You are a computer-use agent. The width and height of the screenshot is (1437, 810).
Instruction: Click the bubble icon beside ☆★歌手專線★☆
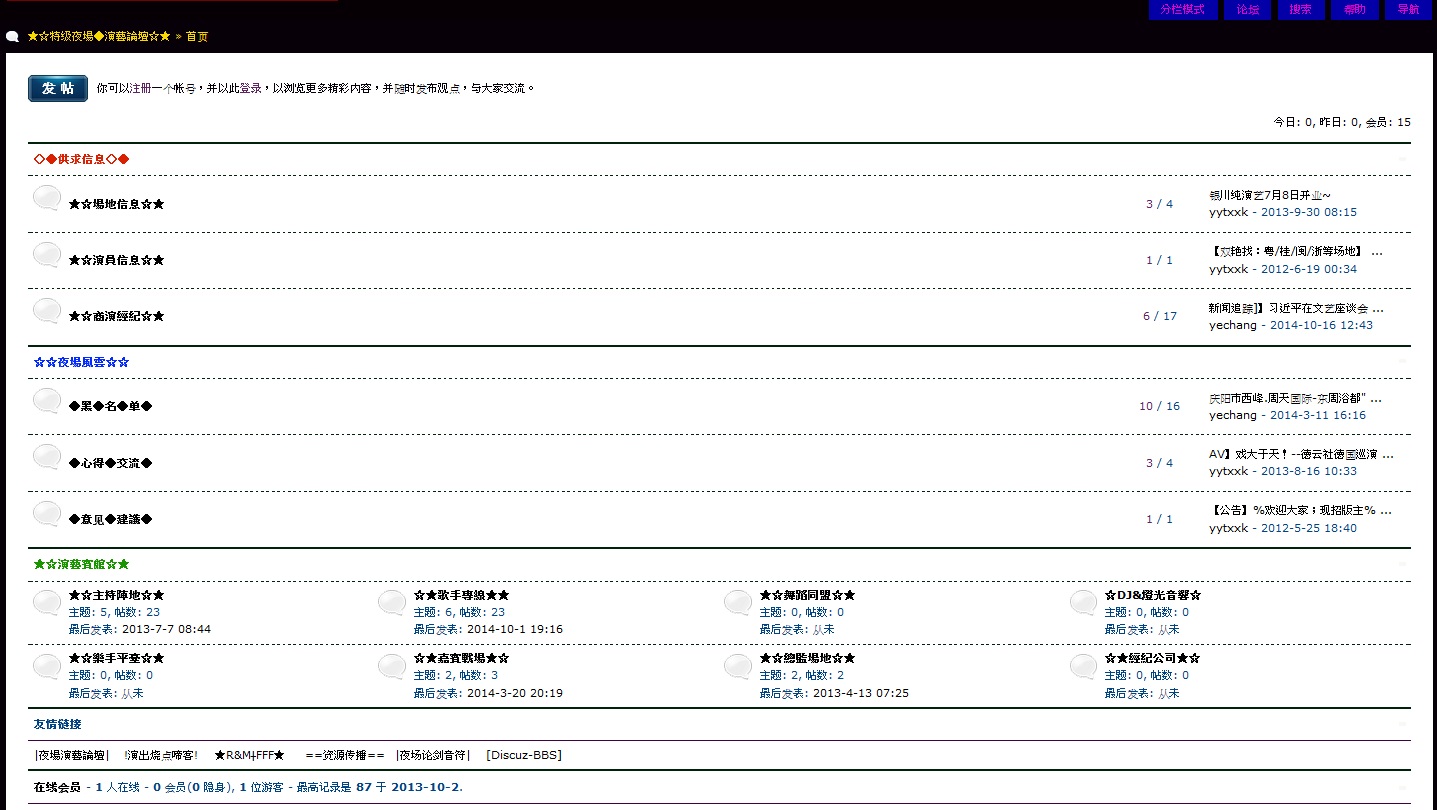coord(392,603)
